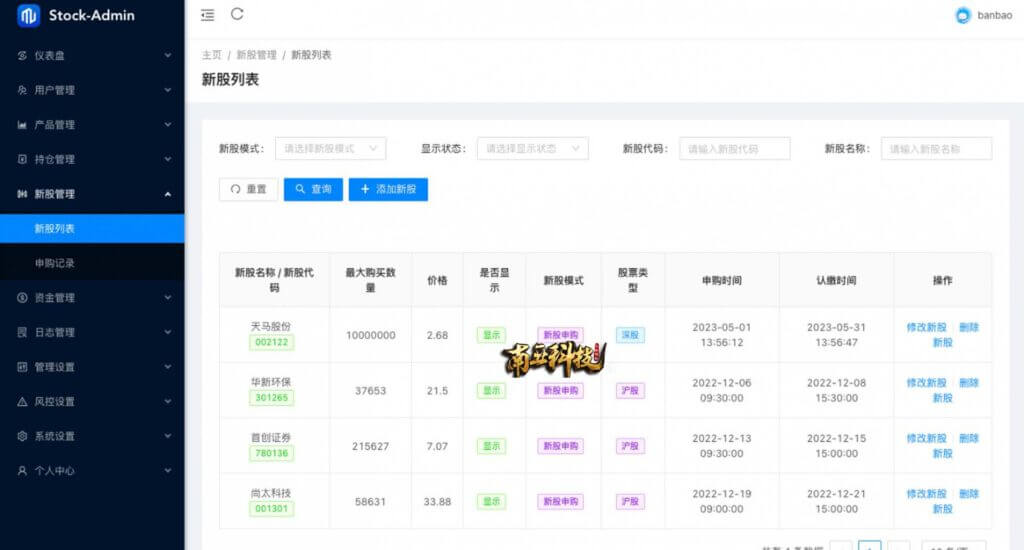Open the 显示状态 select dropdown
This screenshot has height=550, width=1024.
coord(532,149)
